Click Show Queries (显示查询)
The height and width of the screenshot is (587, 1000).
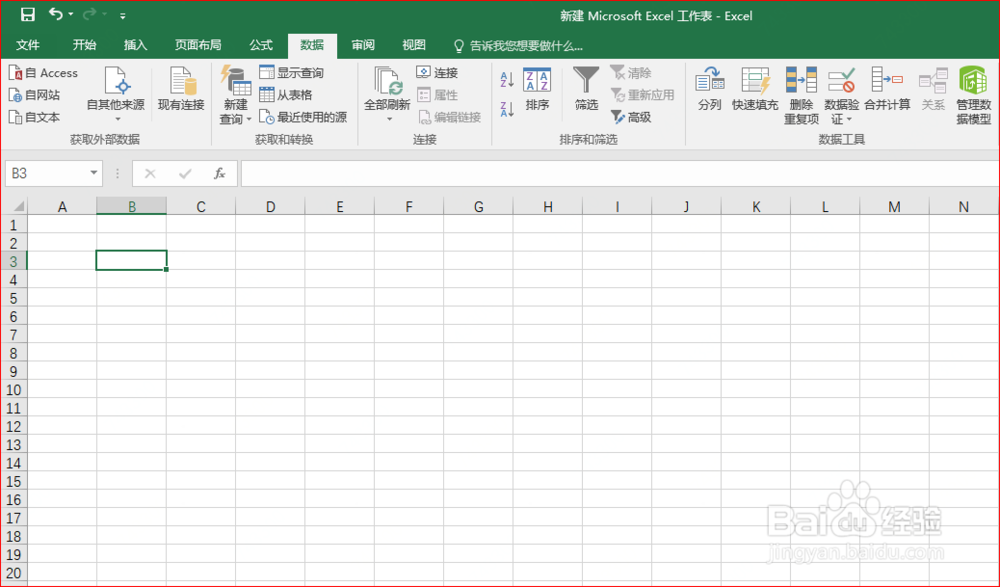pyautogui.click(x=291, y=73)
